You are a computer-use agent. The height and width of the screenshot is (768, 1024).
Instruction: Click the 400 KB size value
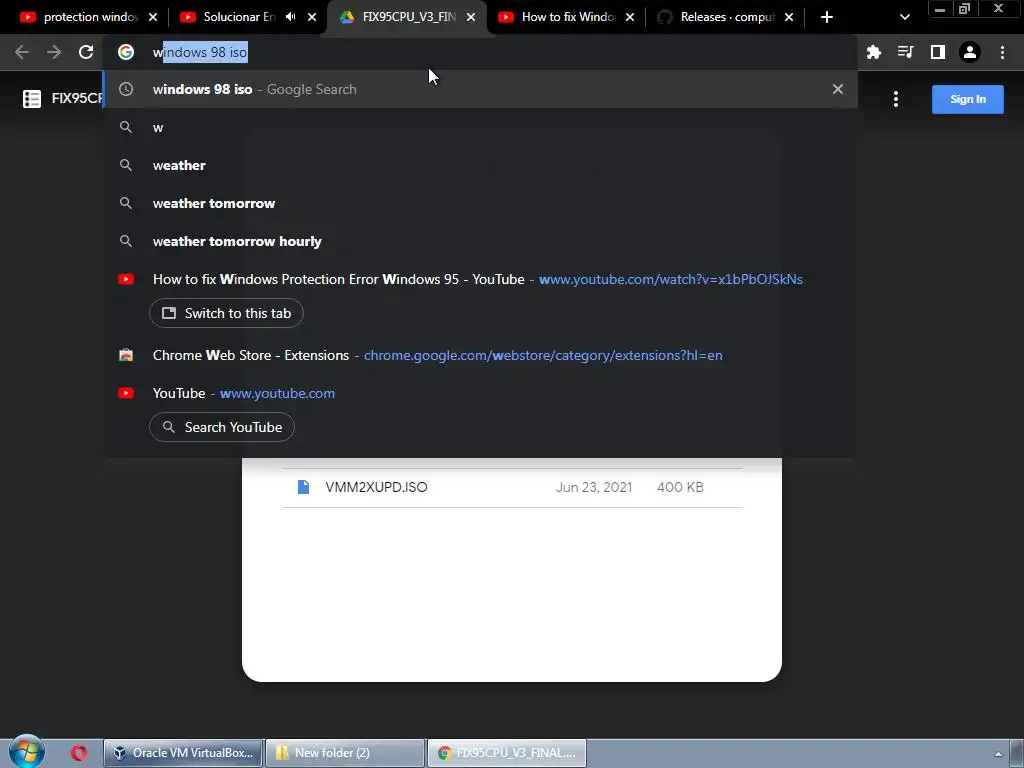click(680, 487)
